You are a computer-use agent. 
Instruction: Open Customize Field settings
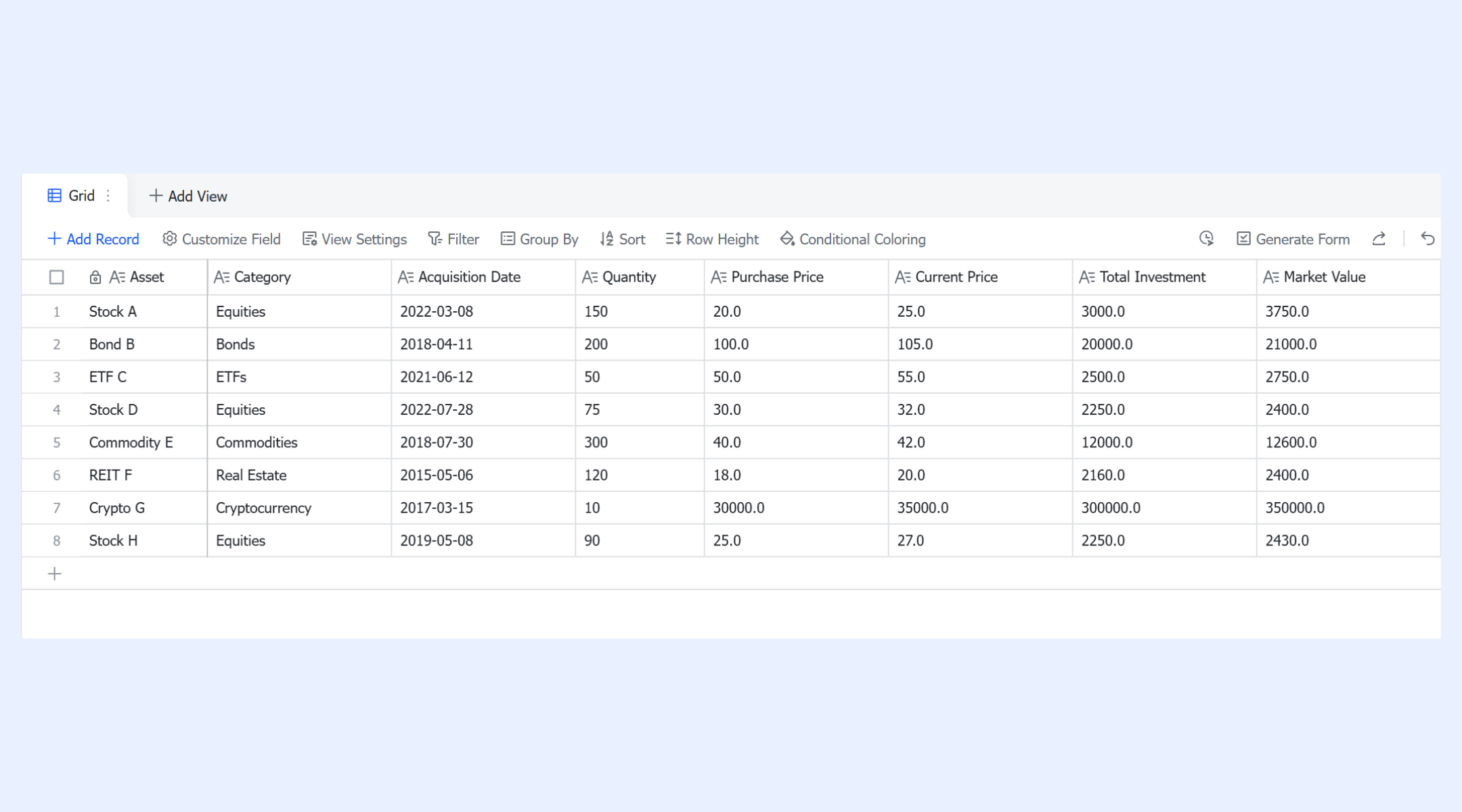click(221, 239)
